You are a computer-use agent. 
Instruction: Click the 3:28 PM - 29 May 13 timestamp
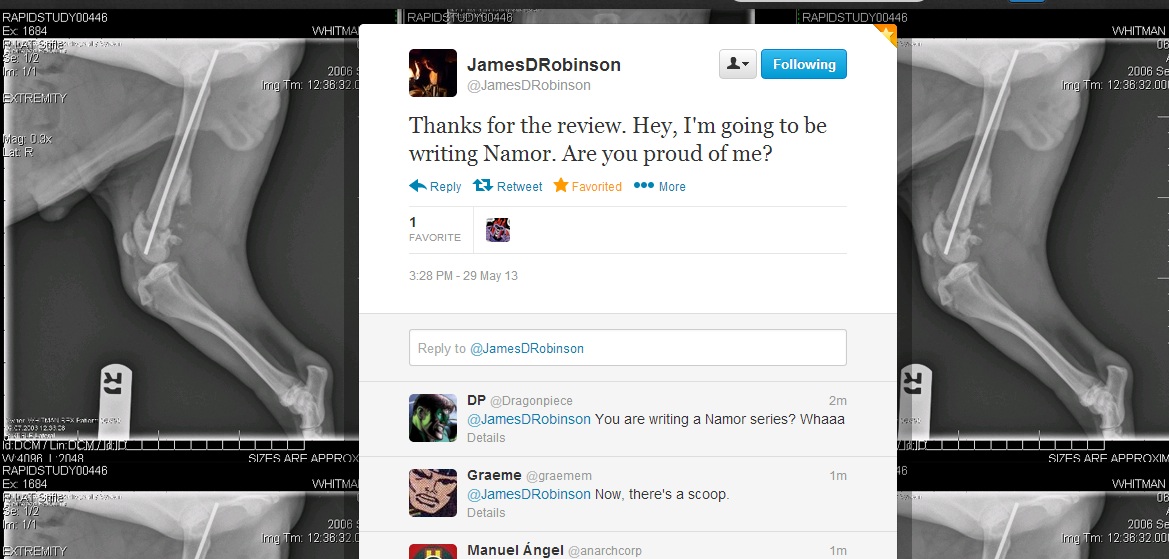(x=463, y=276)
